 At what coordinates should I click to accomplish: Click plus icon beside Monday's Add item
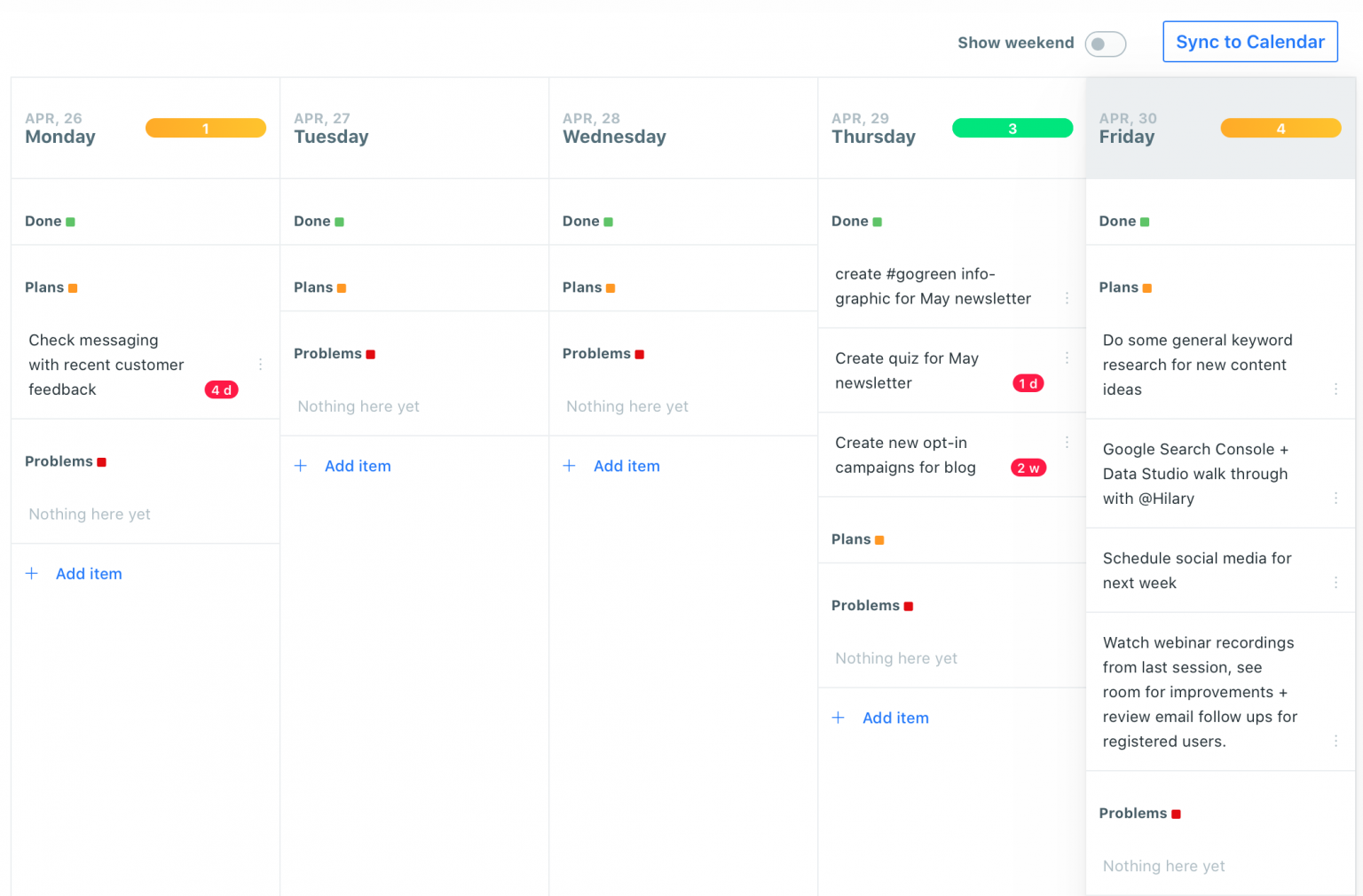(x=32, y=573)
